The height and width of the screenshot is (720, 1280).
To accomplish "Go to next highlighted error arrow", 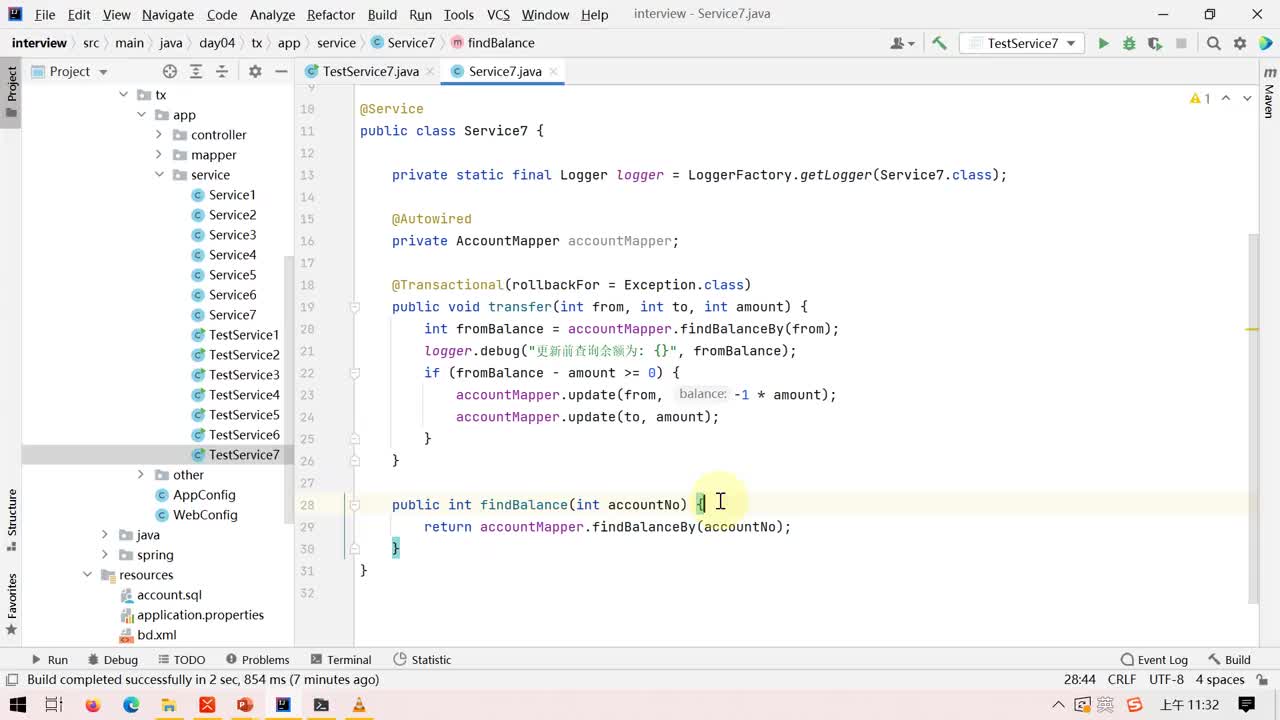I will (1247, 98).
